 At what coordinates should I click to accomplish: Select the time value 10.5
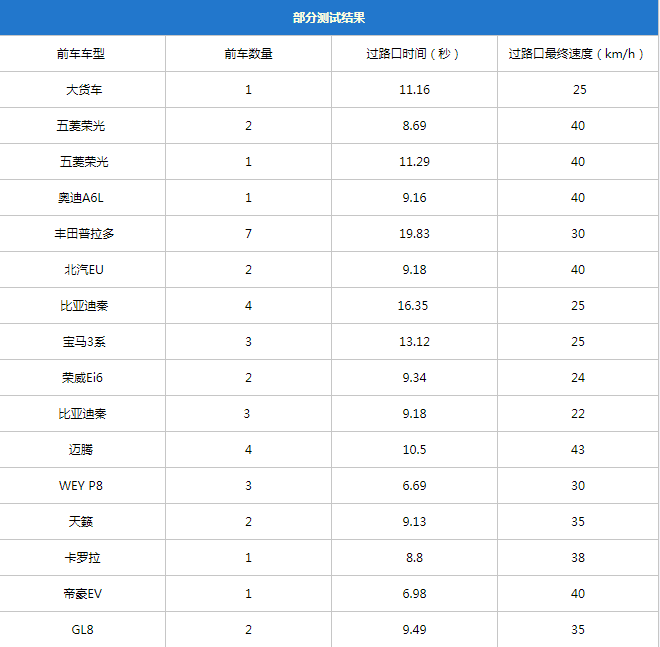click(415, 450)
